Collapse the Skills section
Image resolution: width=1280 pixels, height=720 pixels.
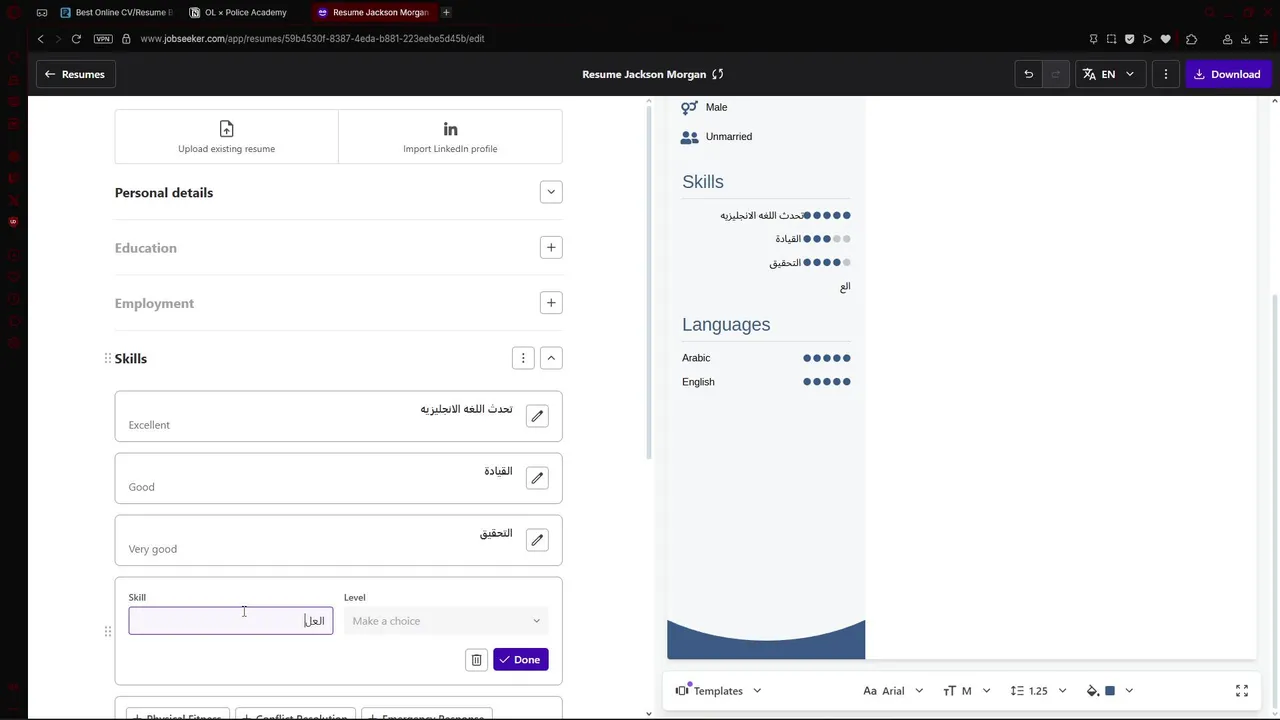[x=551, y=358]
